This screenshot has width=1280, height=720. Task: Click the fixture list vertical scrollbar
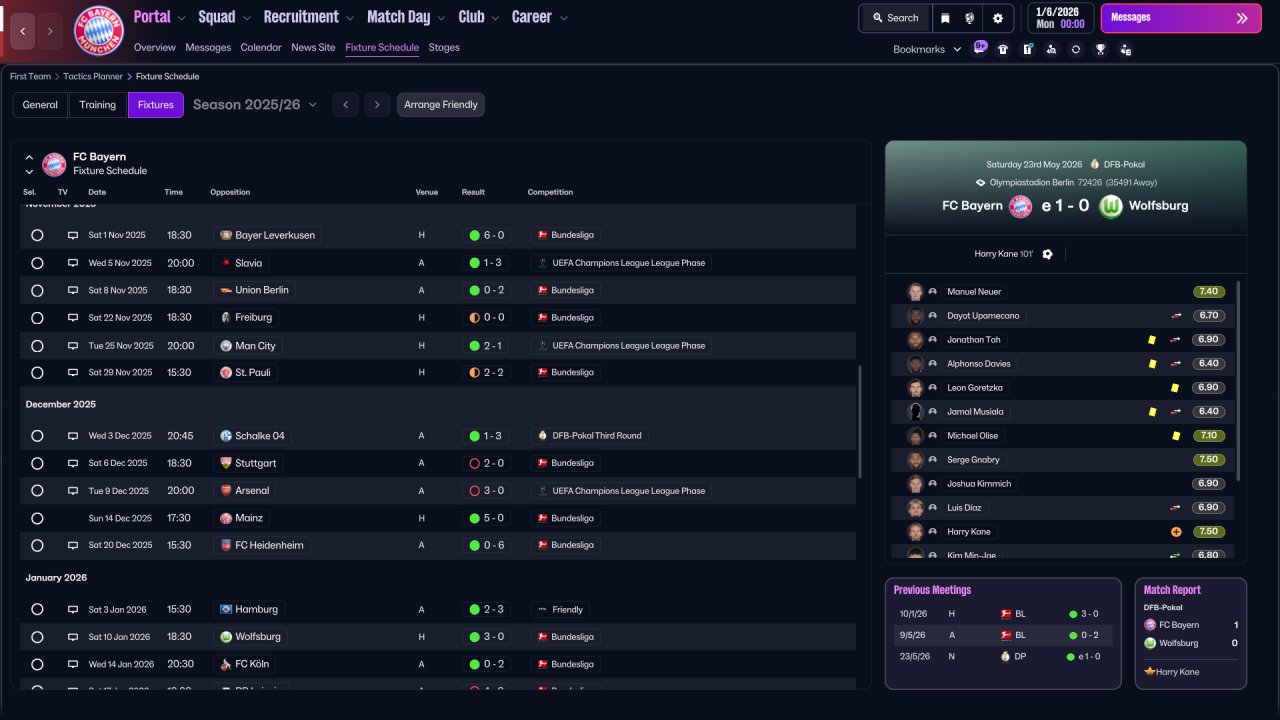859,421
